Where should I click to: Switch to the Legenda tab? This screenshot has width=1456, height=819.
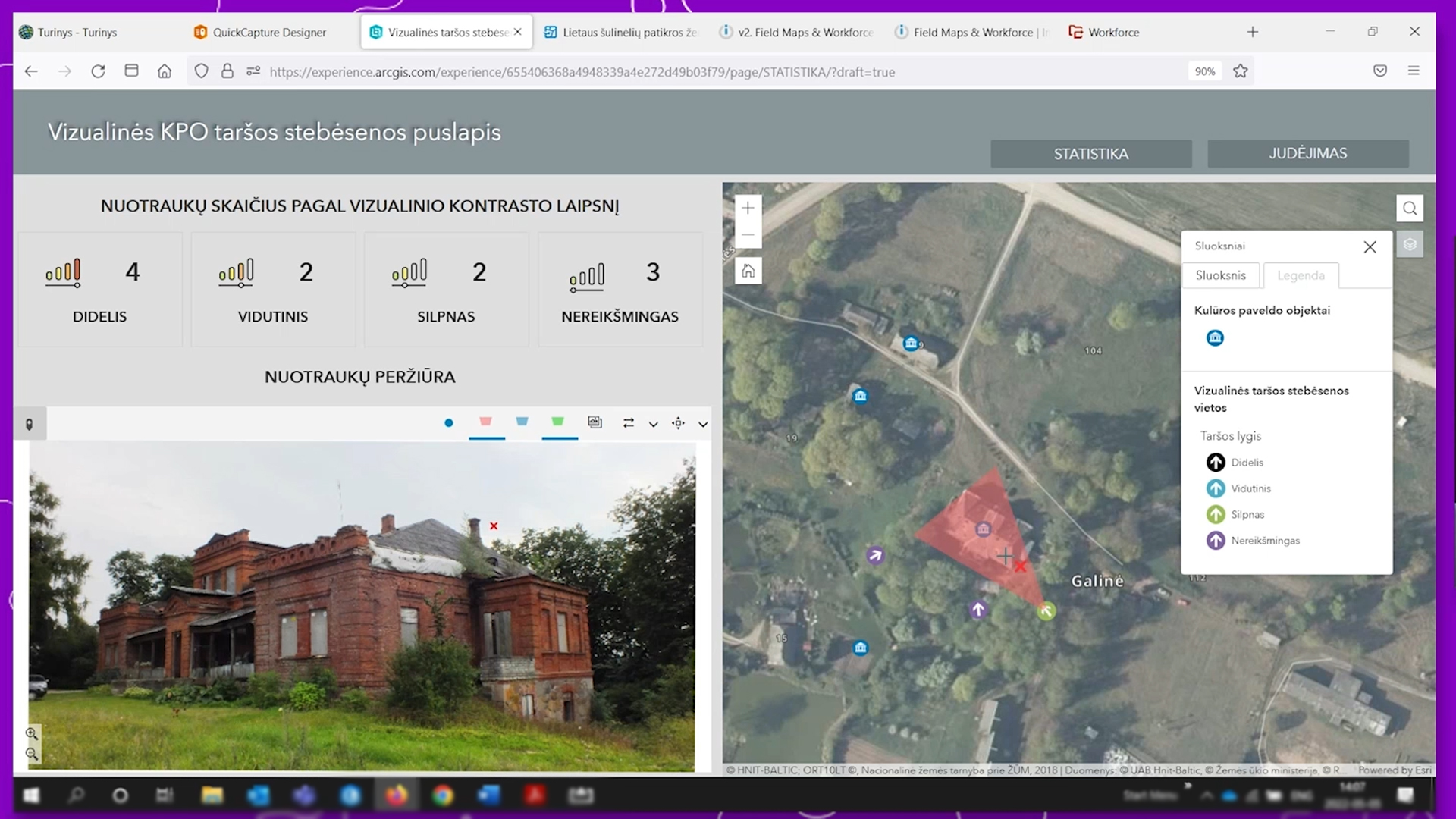[x=1301, y=275]
